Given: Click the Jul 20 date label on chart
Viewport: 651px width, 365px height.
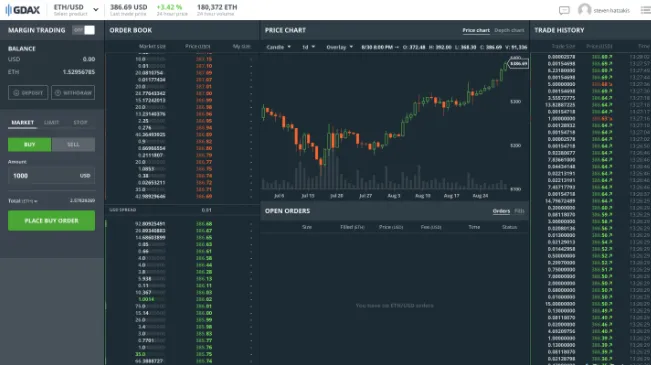Looking at the screenshot, I should tap(336, 196).
